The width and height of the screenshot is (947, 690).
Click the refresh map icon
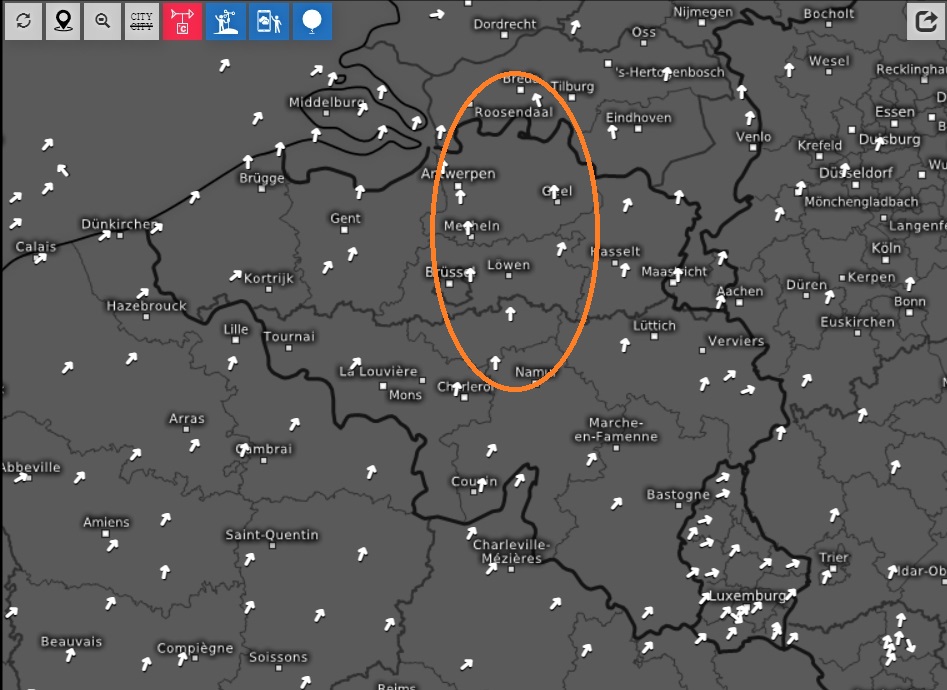pyautogui.click(x=23, y=21)
